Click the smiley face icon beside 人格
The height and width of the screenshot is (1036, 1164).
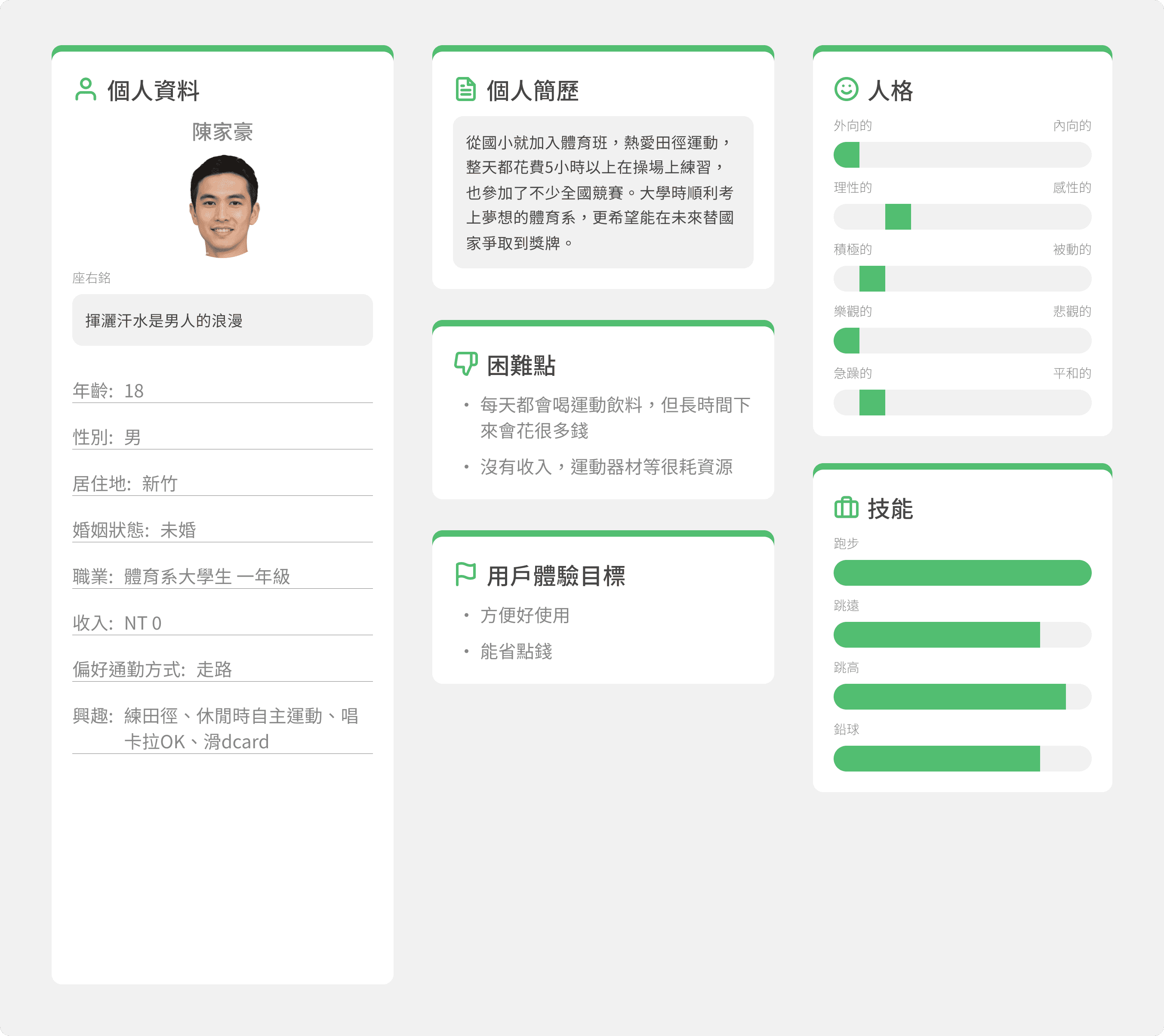(846, 89)
